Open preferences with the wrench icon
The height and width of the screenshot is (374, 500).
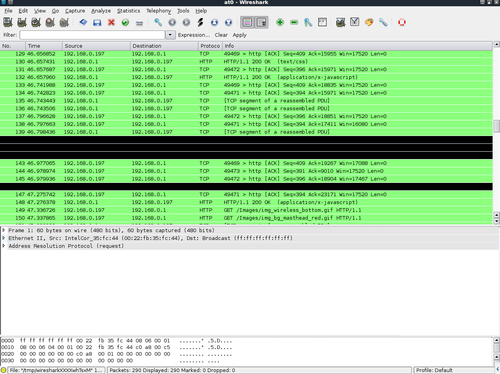pyautogui.click(x=383, y=22)
